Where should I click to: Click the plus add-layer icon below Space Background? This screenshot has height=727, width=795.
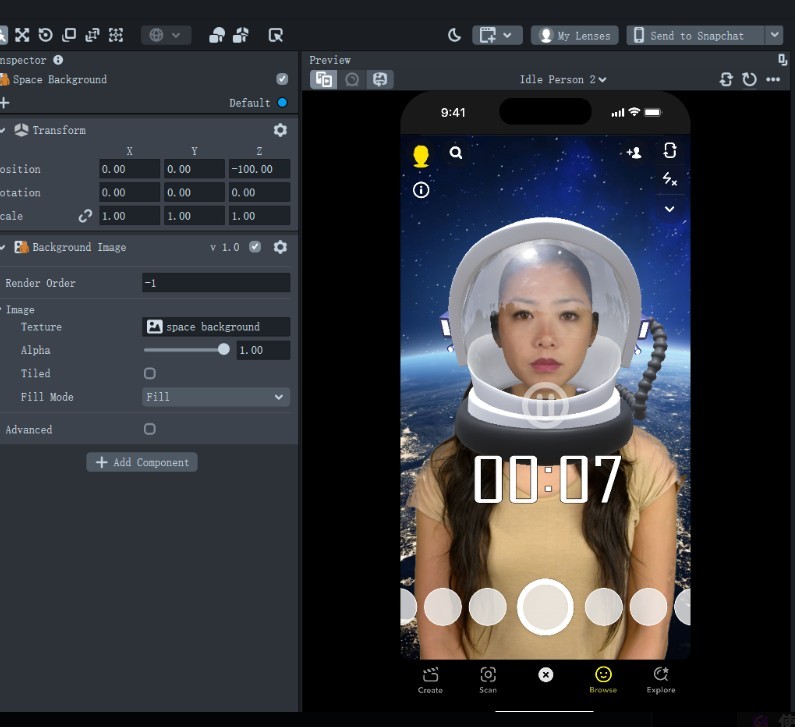(x=5, y=103)
